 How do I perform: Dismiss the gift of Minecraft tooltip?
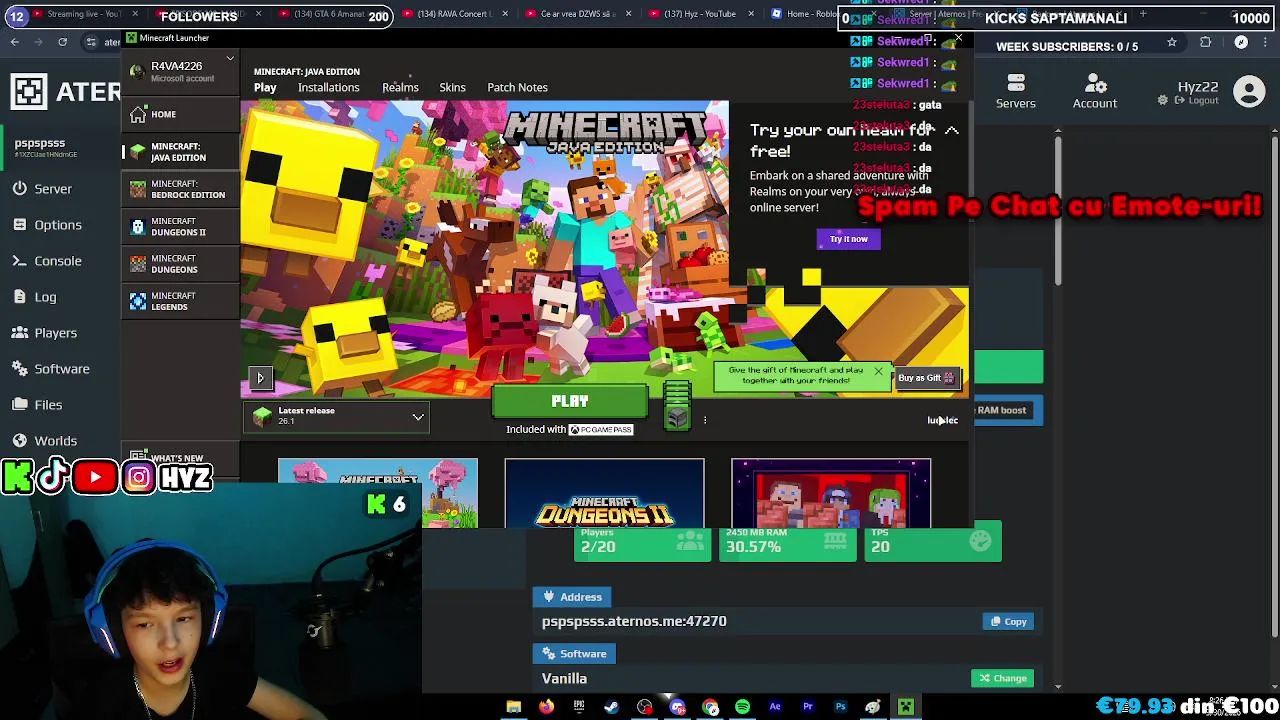878,372
